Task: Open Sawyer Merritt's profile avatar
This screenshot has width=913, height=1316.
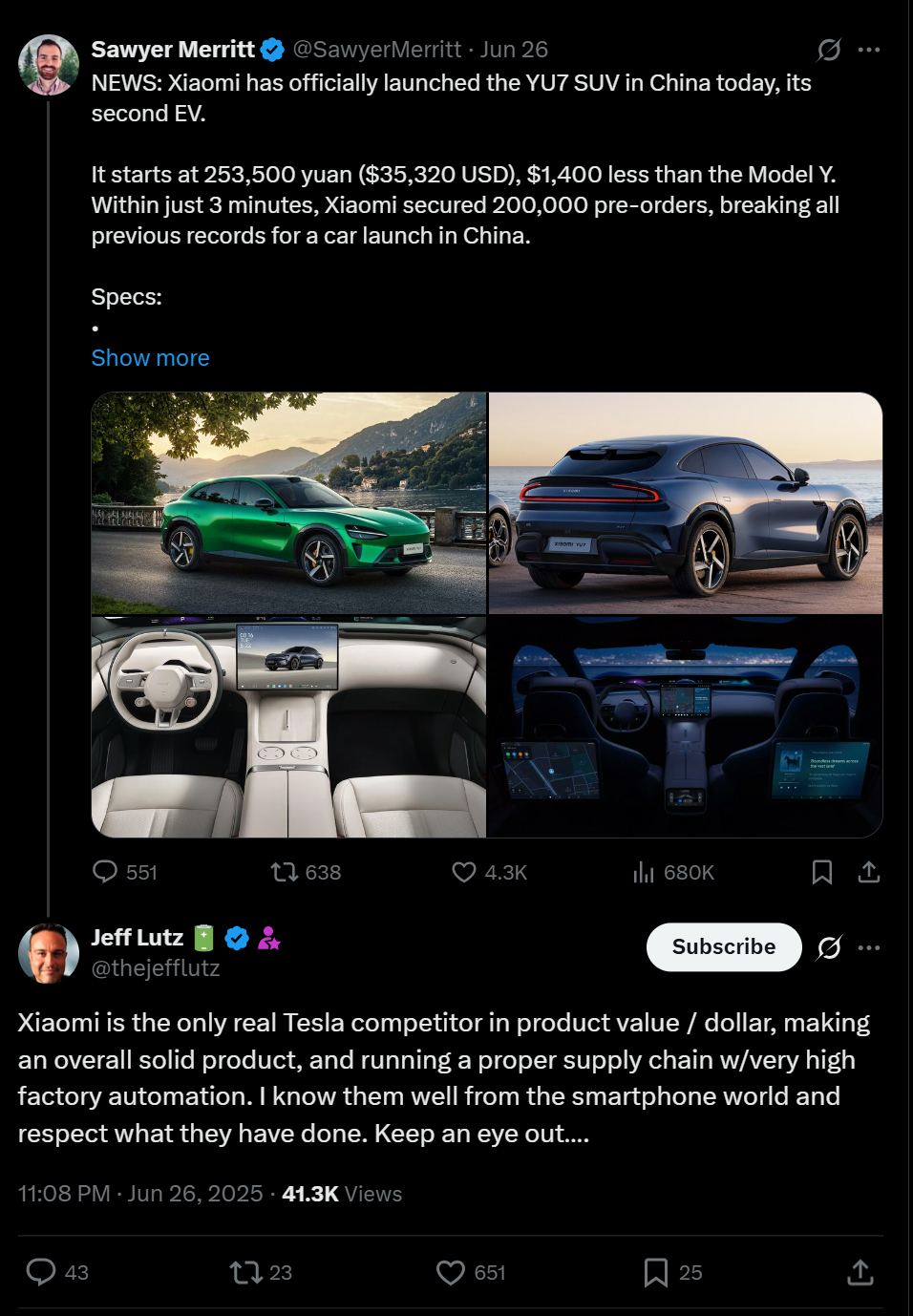Action: point(49,65)
